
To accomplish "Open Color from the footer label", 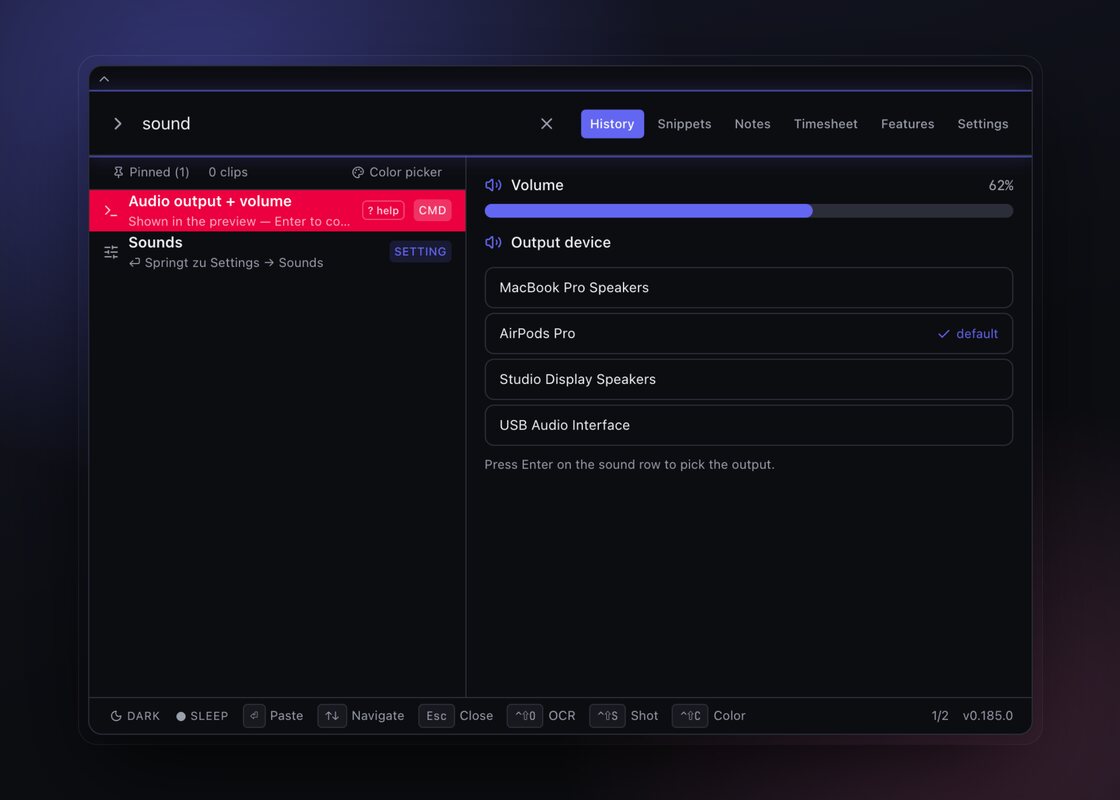I will [x=729, y=716].
